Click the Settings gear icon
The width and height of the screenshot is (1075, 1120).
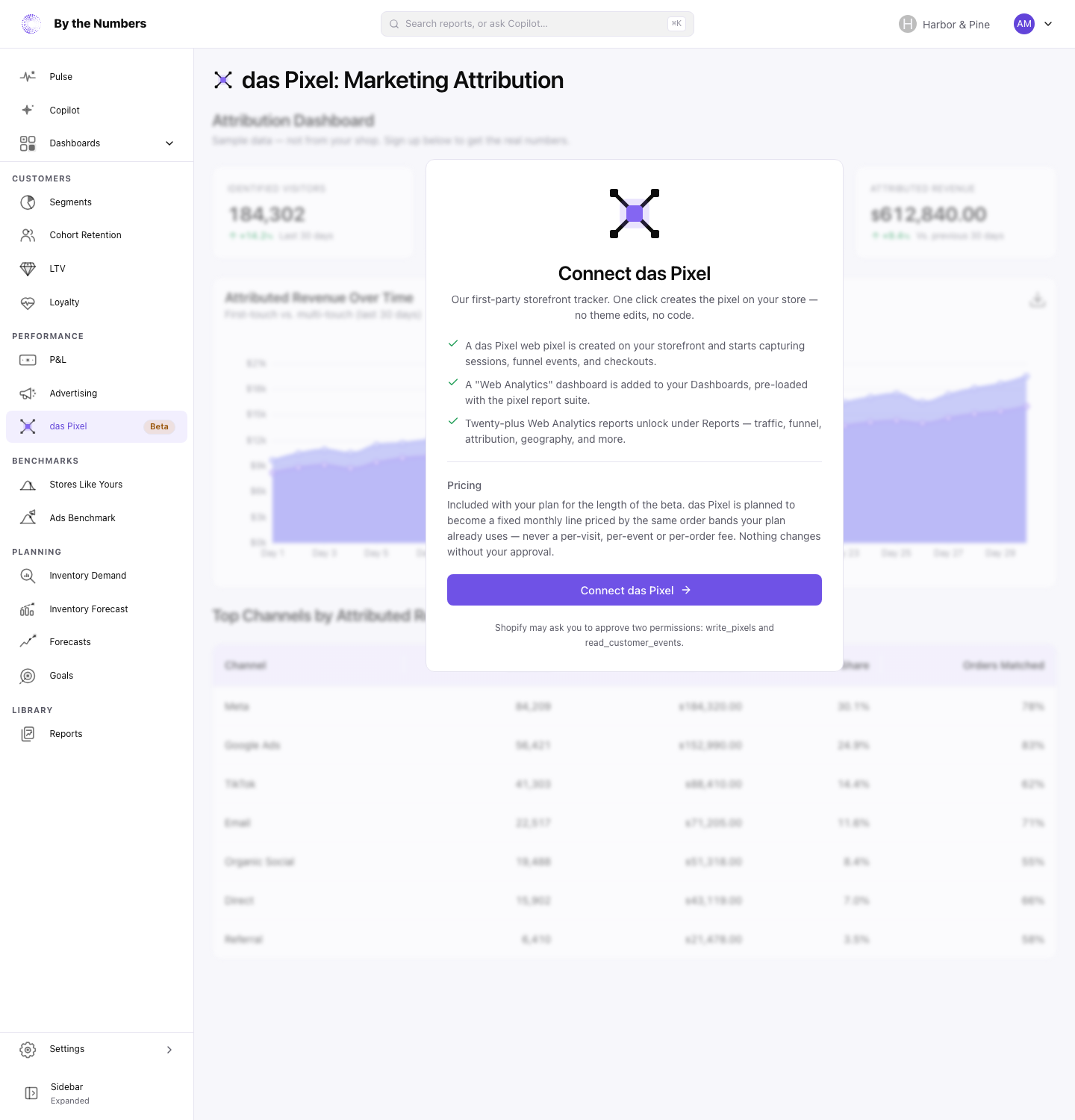[28, 1049]
